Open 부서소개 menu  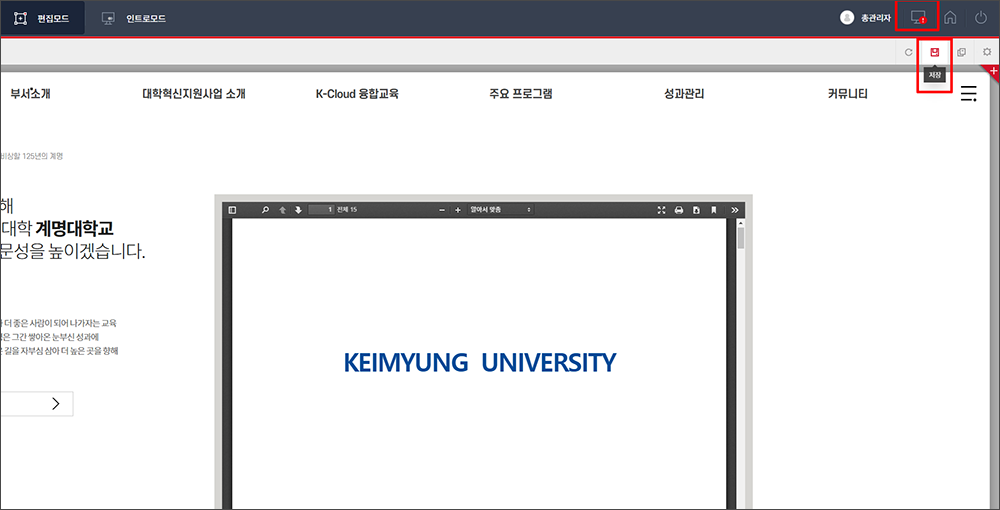click(31, 94)
